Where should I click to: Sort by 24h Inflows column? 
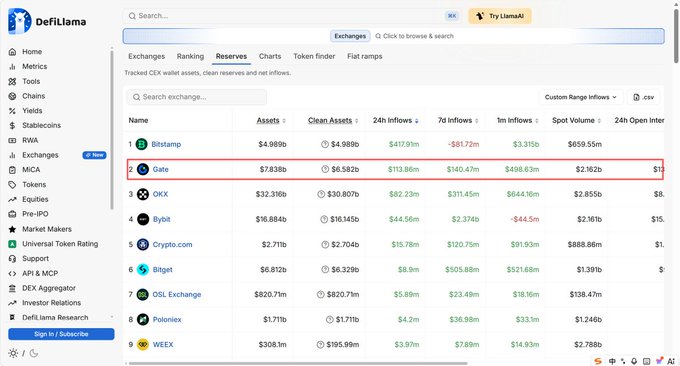[396, 121]
